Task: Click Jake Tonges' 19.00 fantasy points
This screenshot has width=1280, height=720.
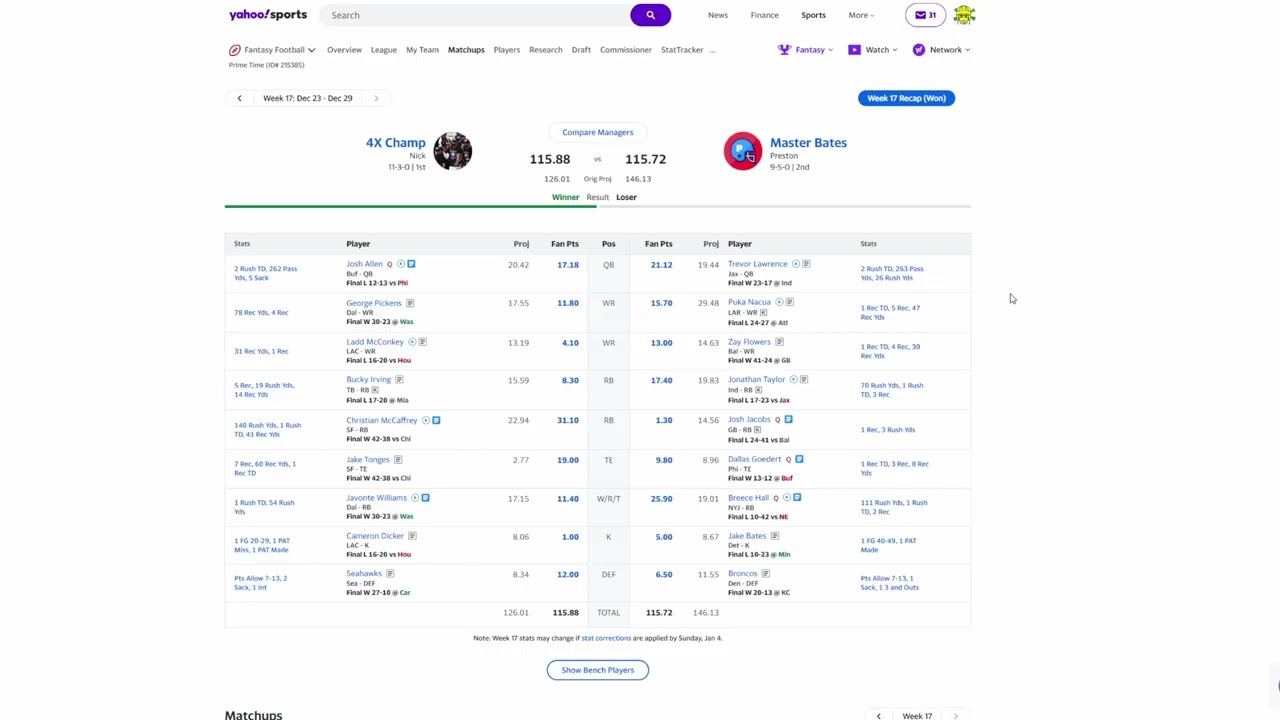Action: [567, 460]
